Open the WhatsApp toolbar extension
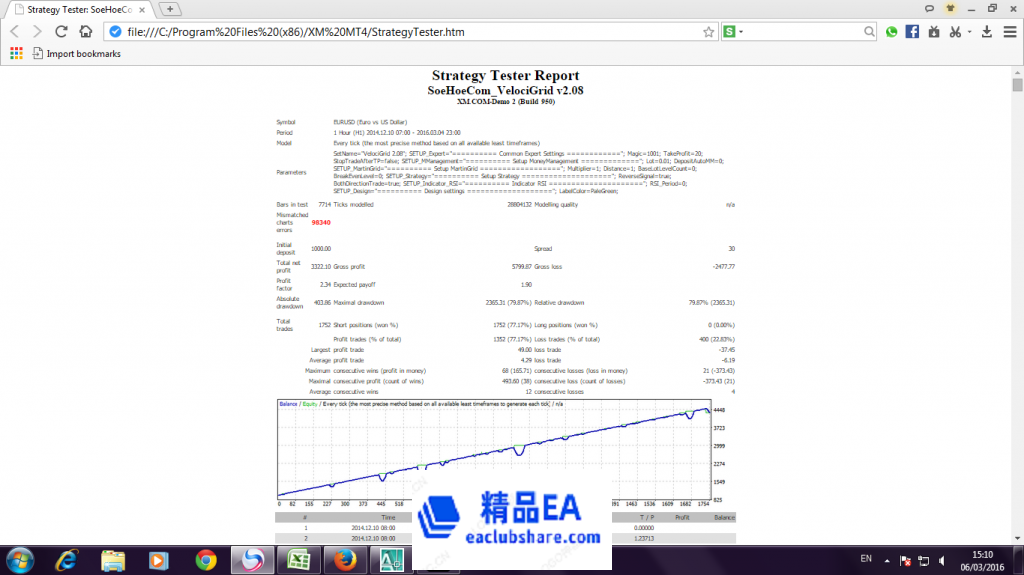 (892, 32)
